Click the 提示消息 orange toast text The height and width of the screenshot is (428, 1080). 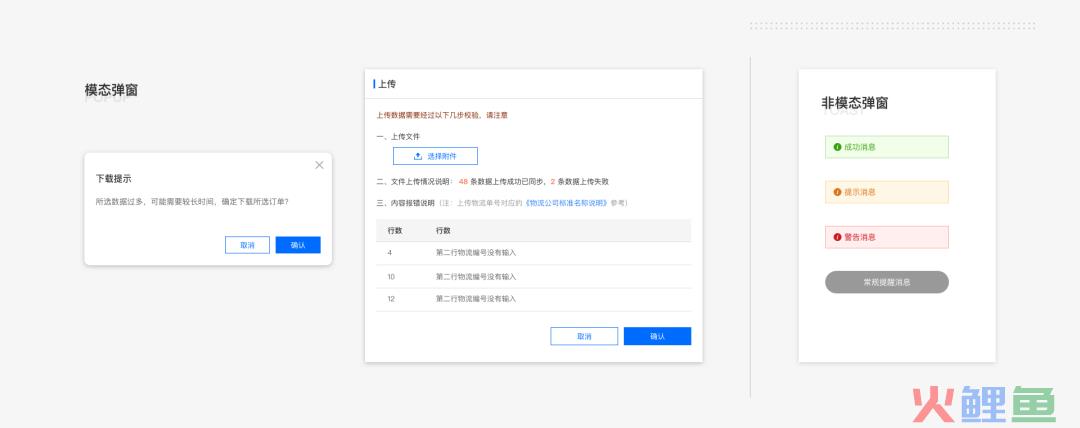click(860, 192)
